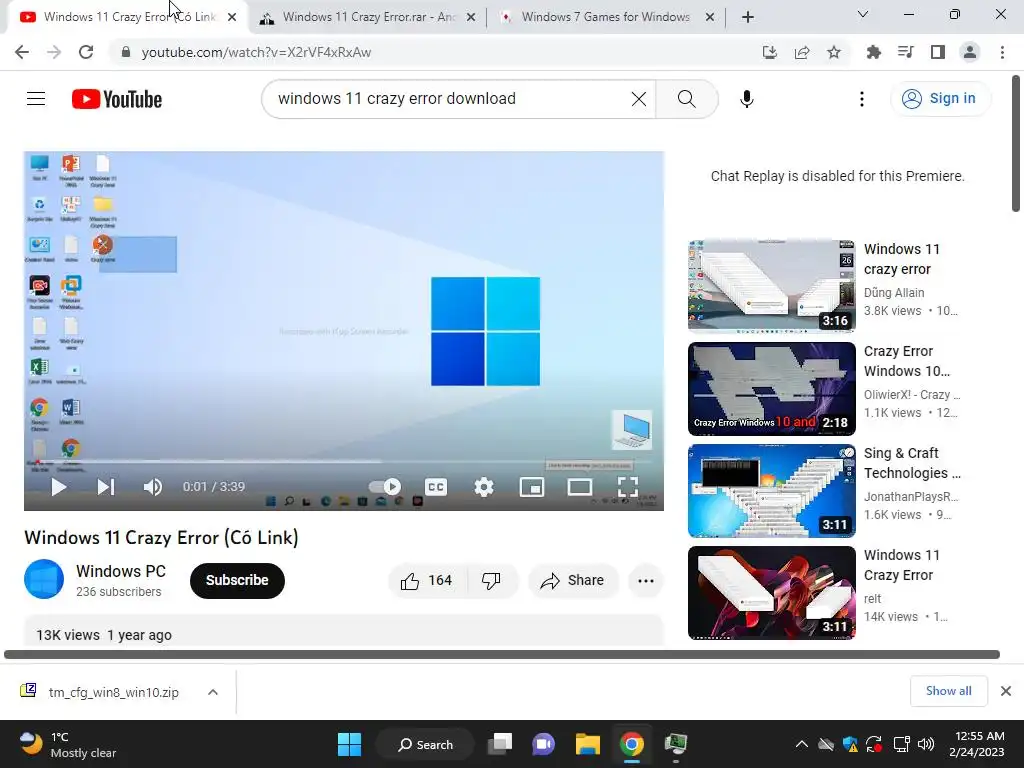Install app icon in address bar
Viewport: 1024px width, 768px height.
click(770, 52)
